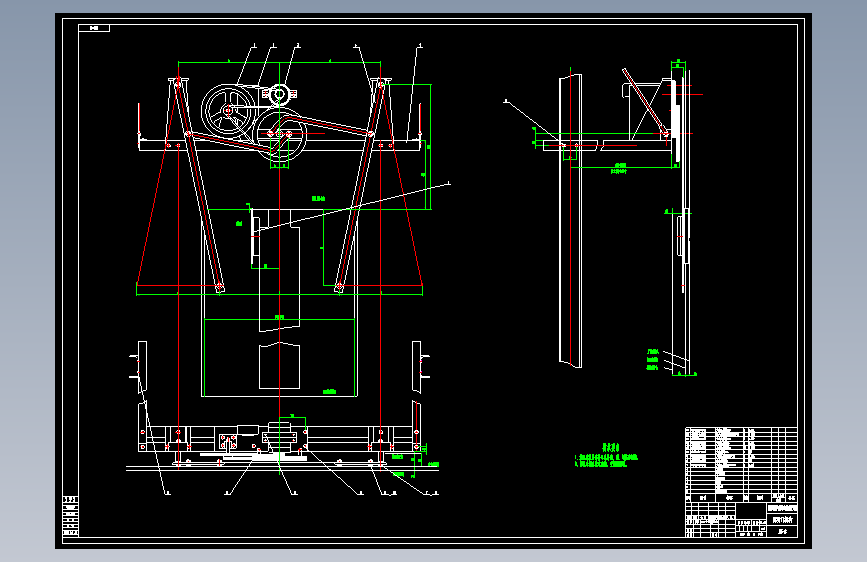
Task: Click the large spoked pulley wheel
Action: [228, 111]
